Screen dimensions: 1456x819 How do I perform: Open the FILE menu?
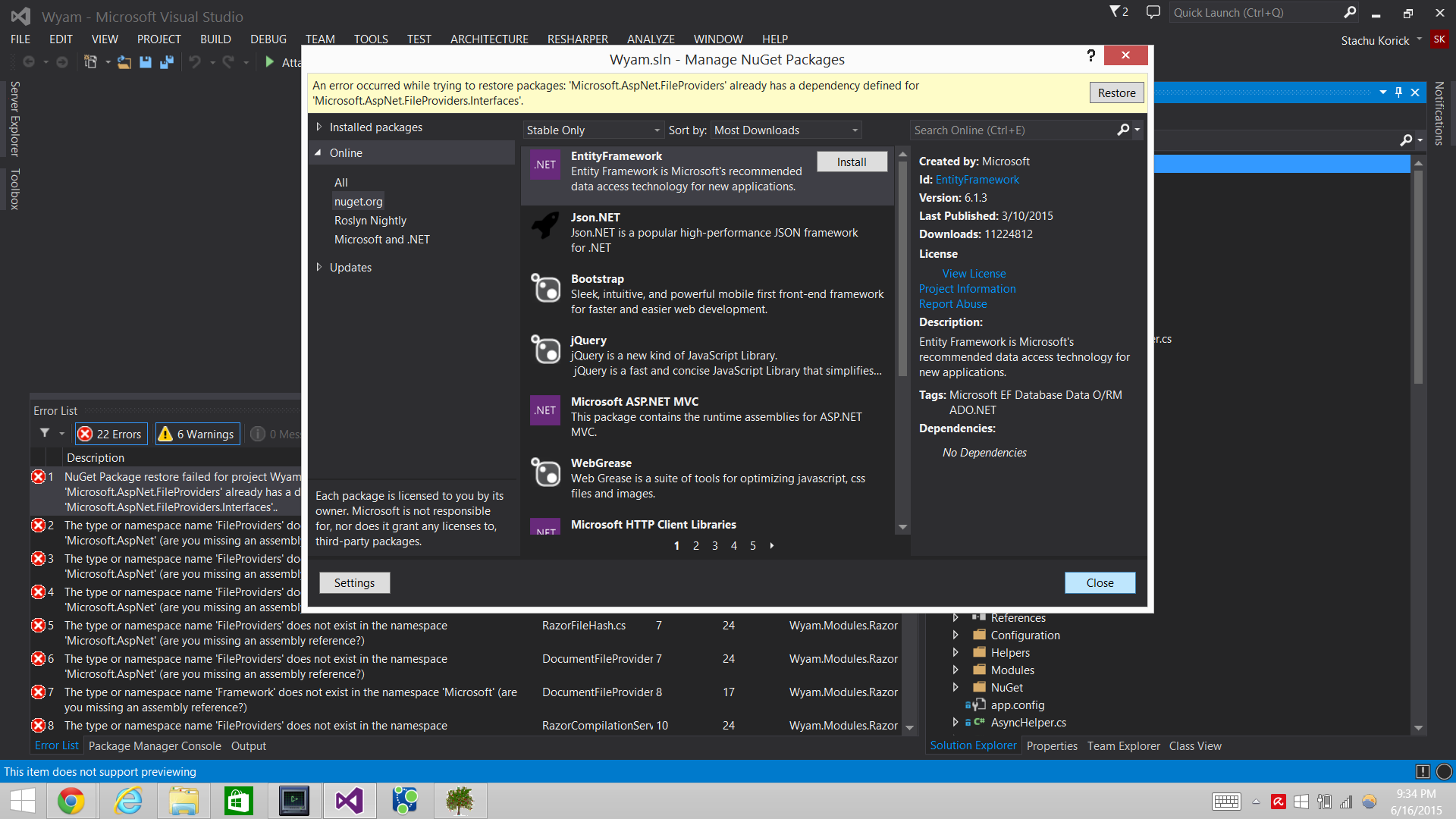(x=20, y=39)
